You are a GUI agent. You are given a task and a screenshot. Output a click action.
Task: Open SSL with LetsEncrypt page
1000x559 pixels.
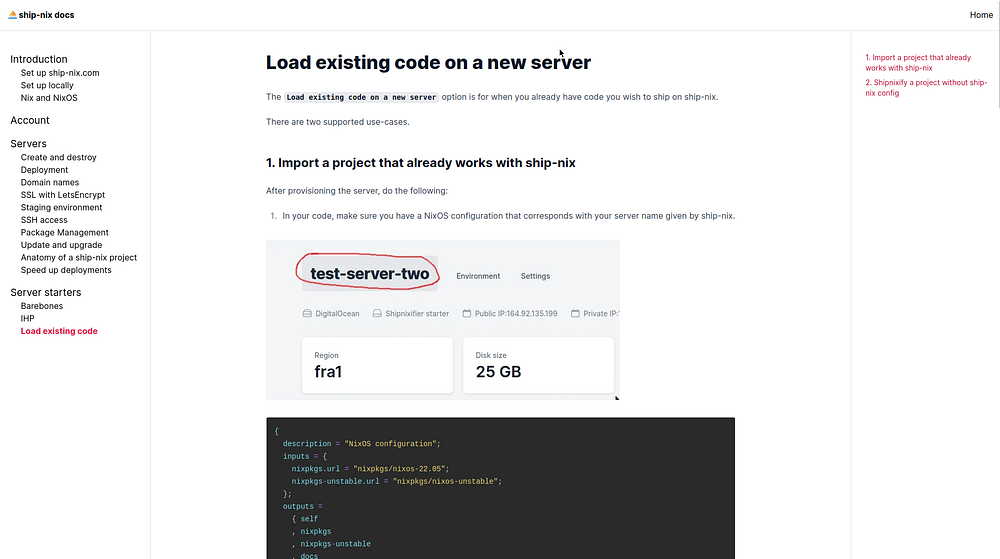coord(62,195)
